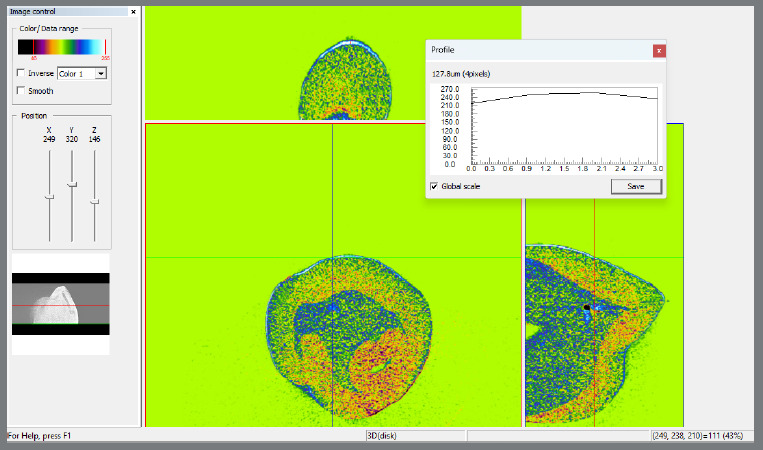Viewport: 763px width, 450px height.
Task: Click the Z position slider handle
Action: 94,201
